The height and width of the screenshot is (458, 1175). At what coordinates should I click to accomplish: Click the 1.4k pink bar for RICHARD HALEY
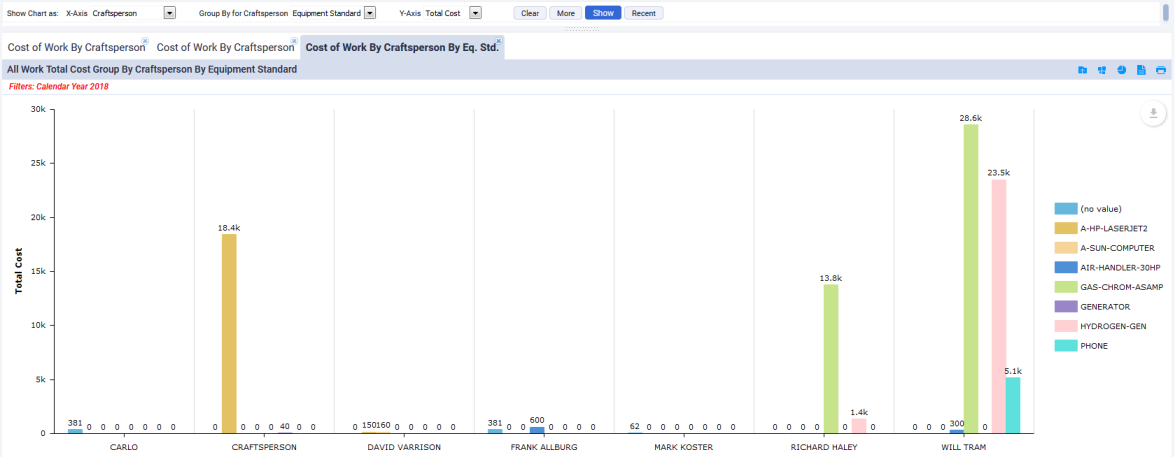pyautogui.click(x=859, y=426)
